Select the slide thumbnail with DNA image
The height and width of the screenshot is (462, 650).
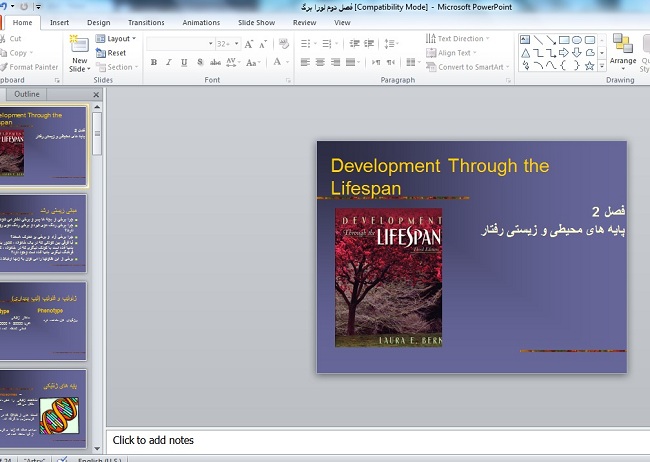[43, 409]
